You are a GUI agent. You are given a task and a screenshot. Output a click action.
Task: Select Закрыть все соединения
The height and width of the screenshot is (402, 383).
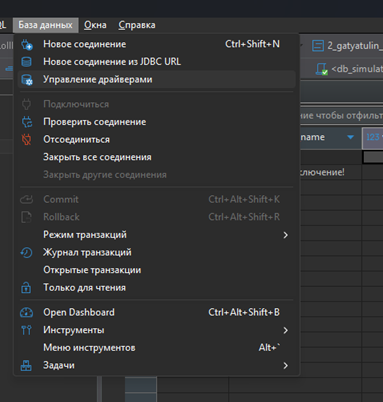(157, 157)
